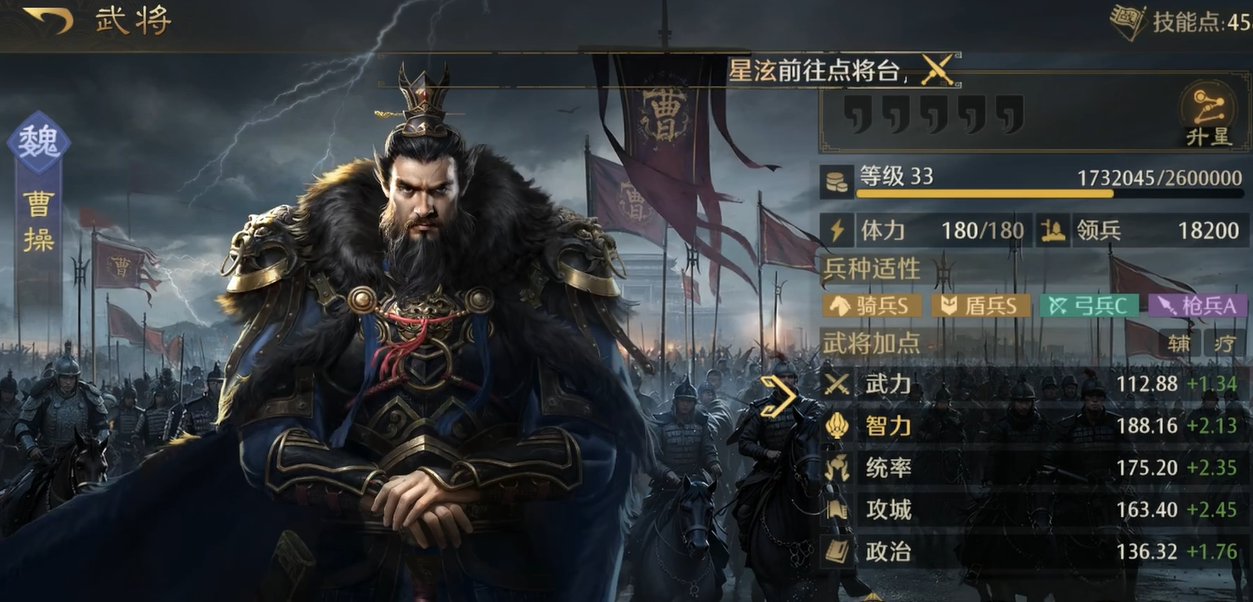Click the crossed swords icon beside 点将台
Viewport: 1253px width, 602px height.
[x=937, y=70]
